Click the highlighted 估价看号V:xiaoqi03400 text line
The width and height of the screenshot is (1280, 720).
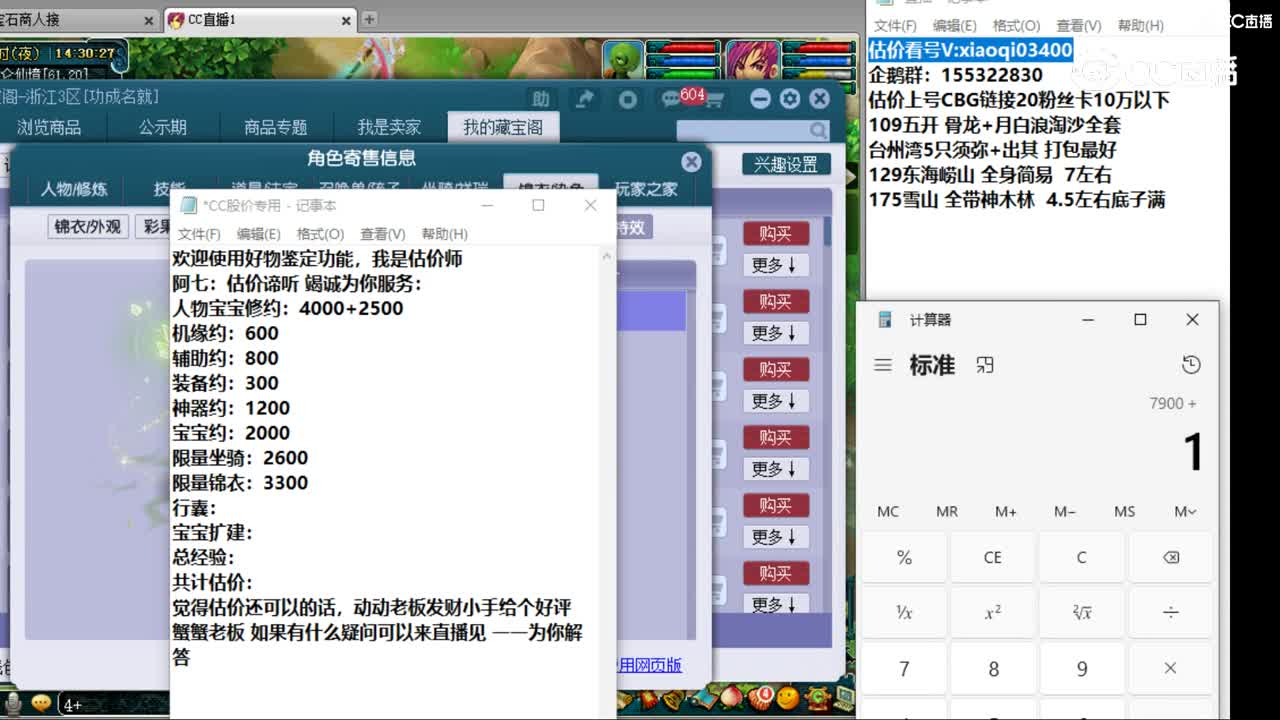pyautogui.click(x=971, y=50)
